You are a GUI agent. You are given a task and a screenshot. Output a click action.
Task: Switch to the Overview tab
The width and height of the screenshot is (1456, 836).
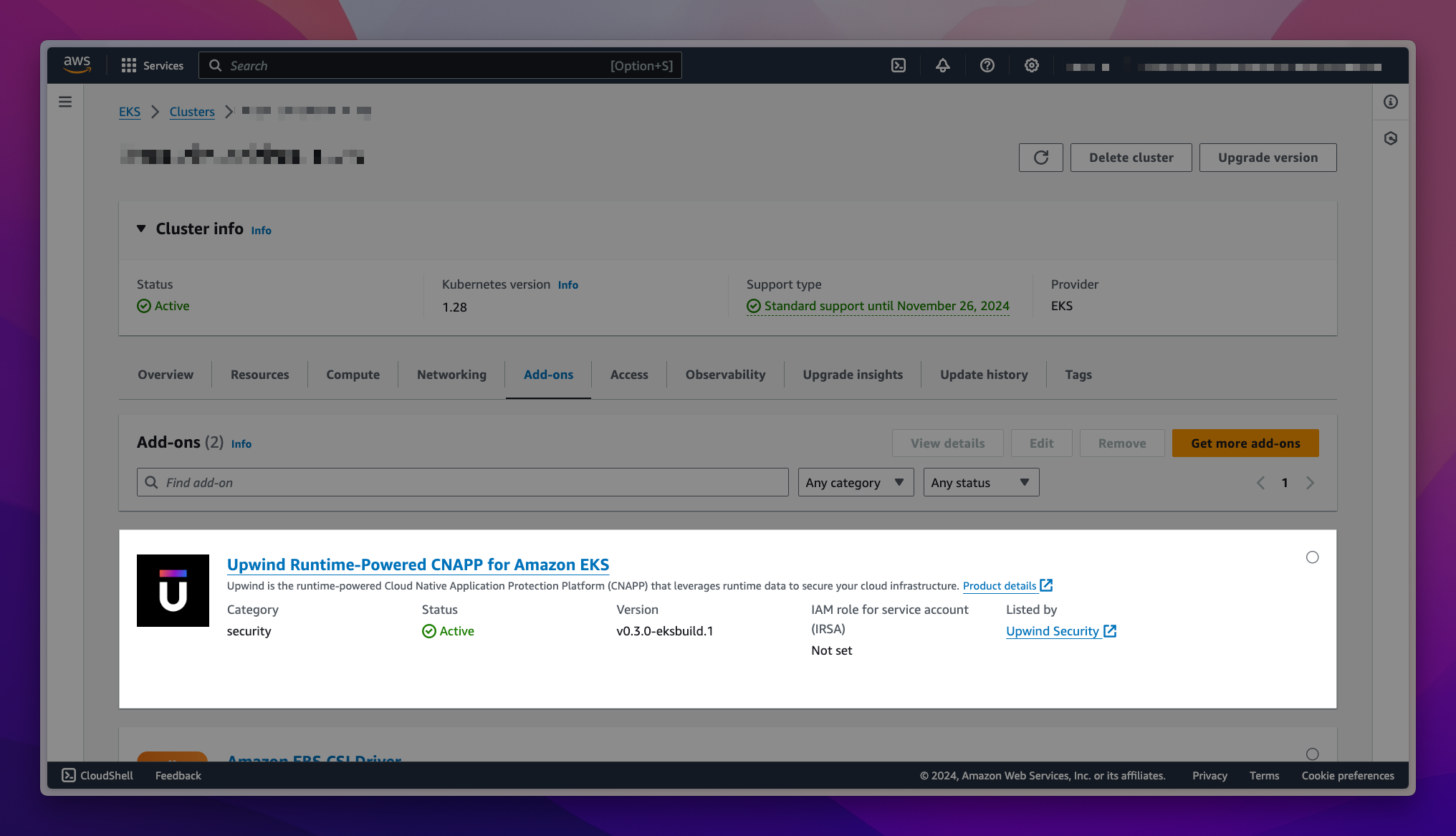166,375
